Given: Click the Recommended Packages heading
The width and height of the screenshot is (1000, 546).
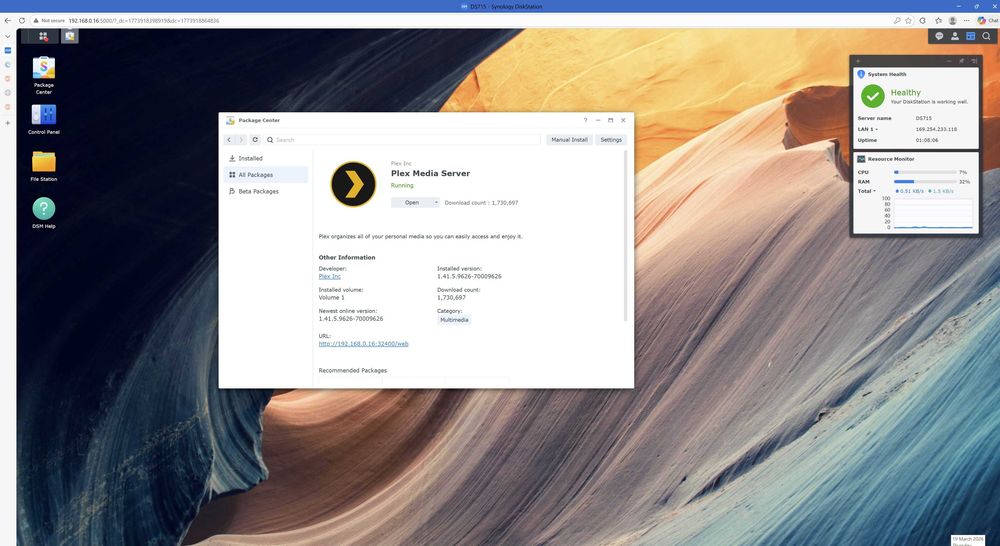Looking at the screenshot, I should (x=353, y=371).
